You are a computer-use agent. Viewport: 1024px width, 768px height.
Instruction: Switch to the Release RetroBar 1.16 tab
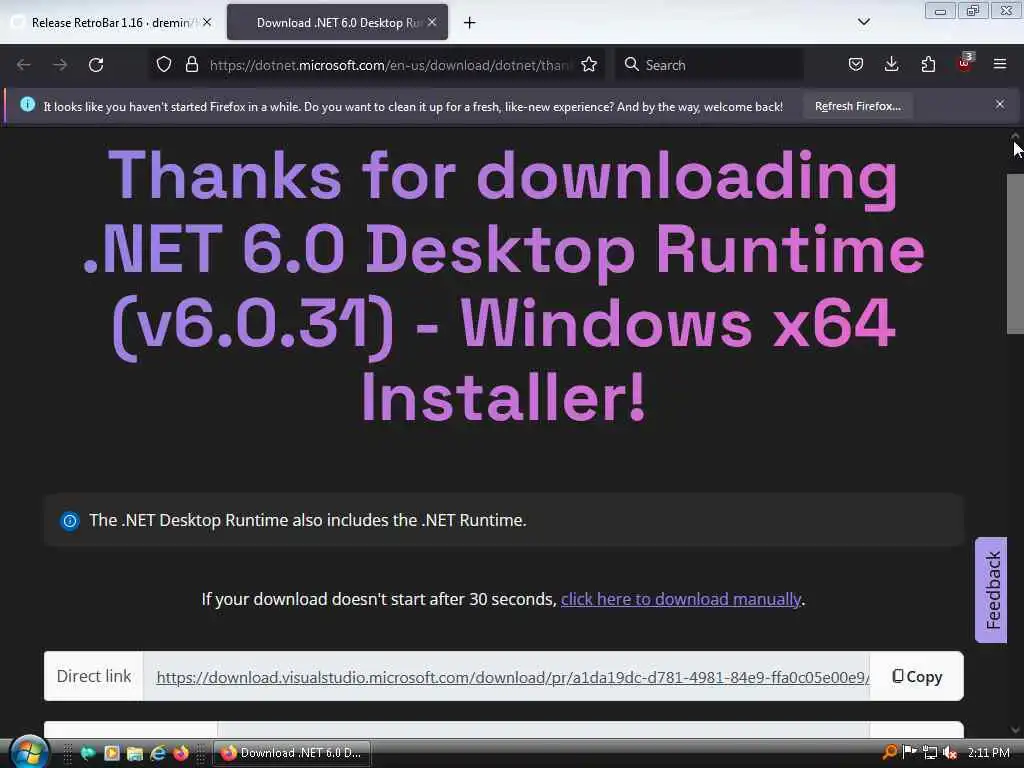tap(112, 23)
